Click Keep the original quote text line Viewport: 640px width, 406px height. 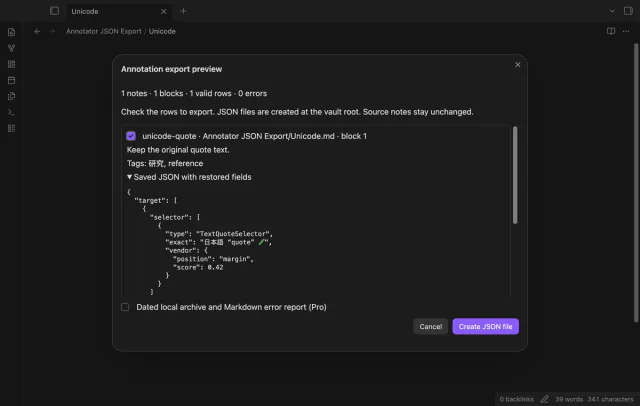178,150
